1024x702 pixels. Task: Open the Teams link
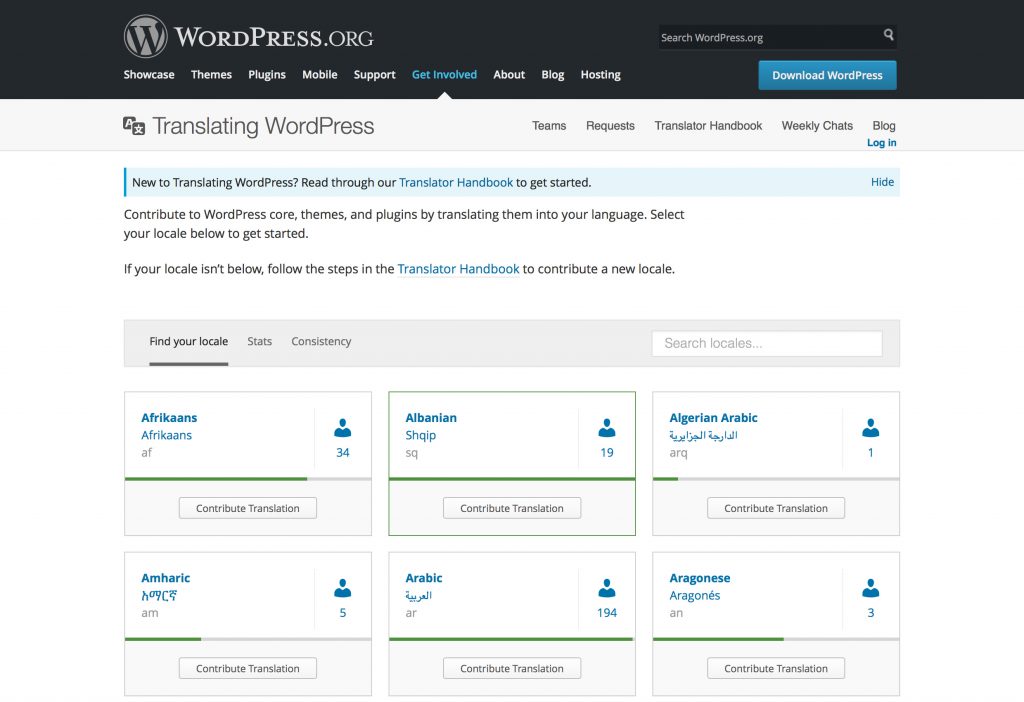(x=549, y=125)
